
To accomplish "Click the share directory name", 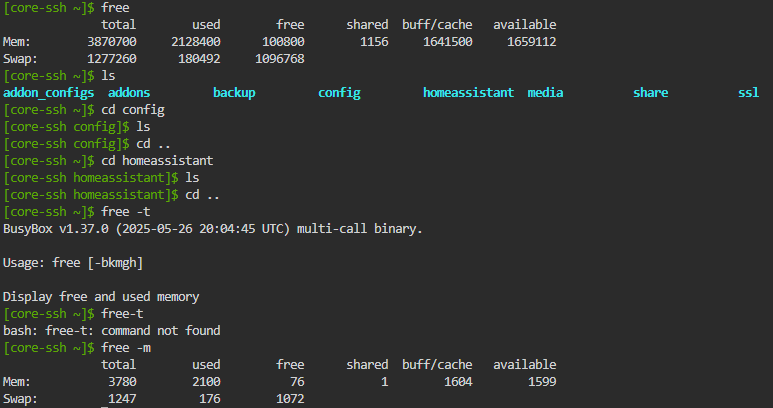I will 650,92.
